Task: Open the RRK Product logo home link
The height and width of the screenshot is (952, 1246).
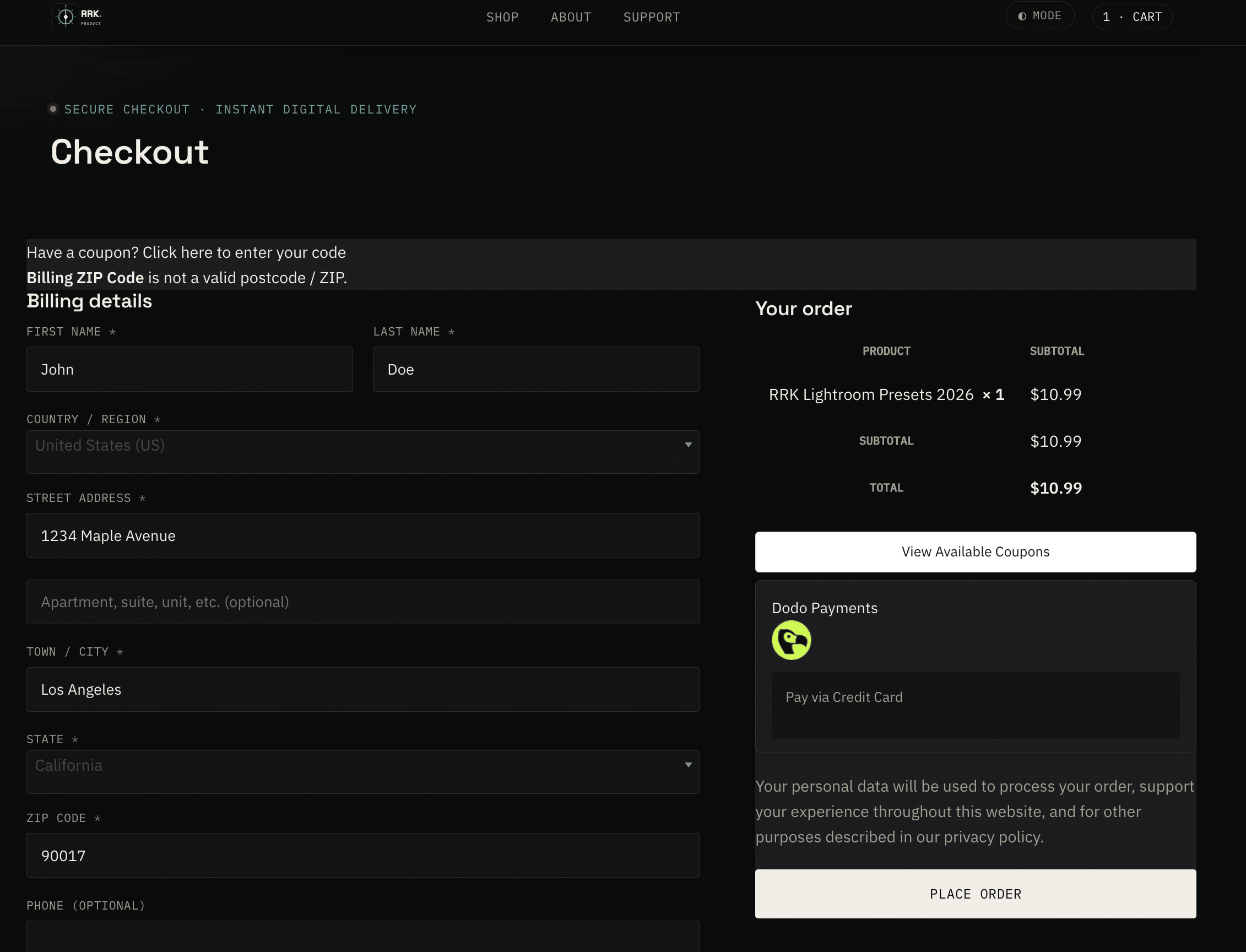Action: tap(78, 17)
